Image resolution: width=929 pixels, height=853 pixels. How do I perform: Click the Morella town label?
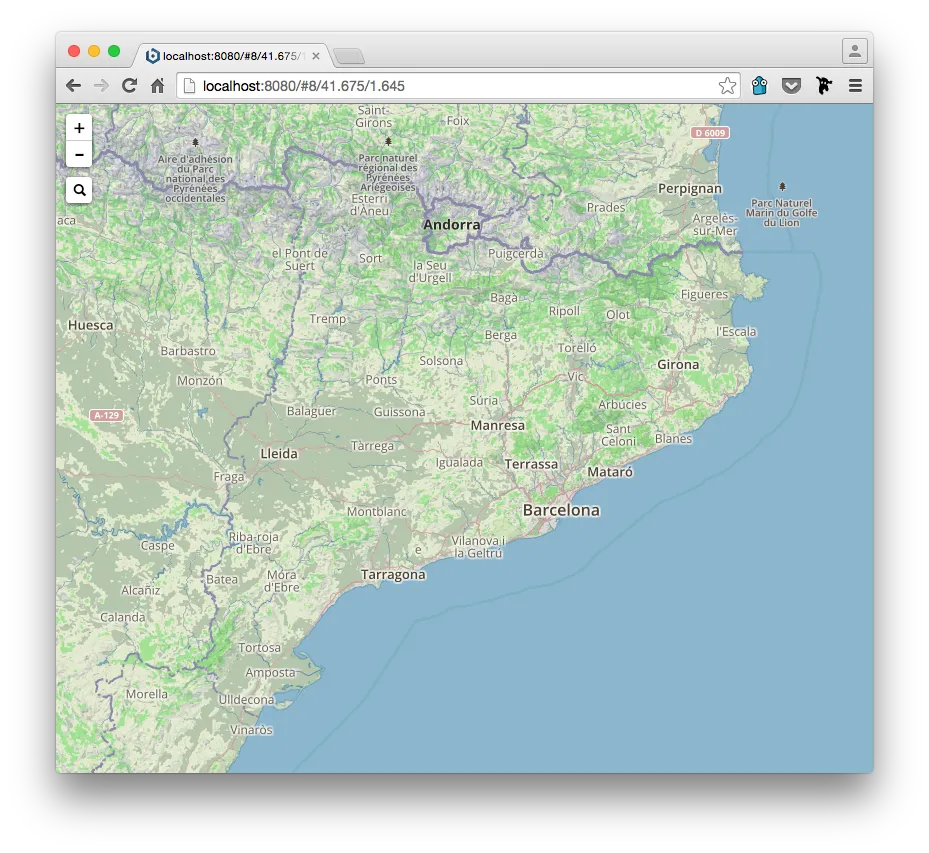146,694
